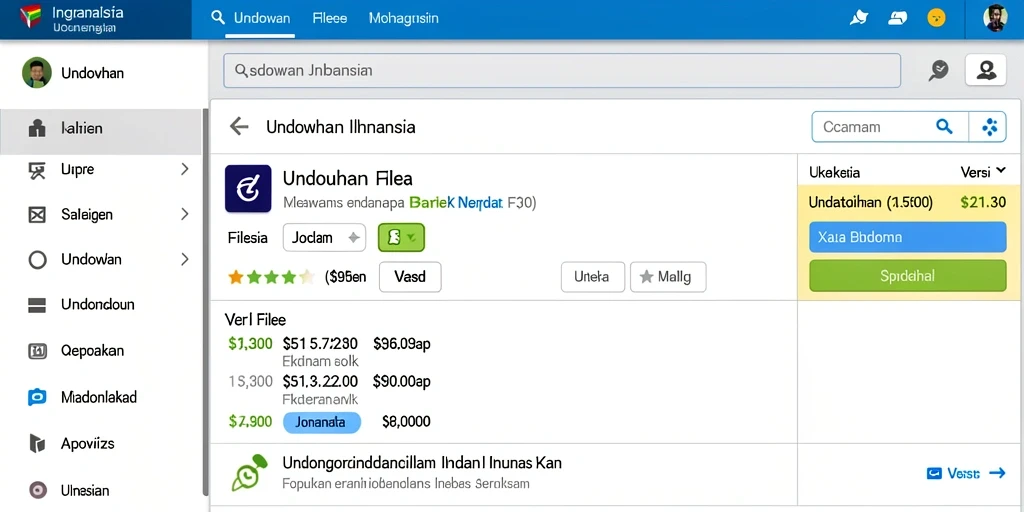The height and width of the screenshot is (512, 1024).
Task: Click the Apoviizs sidebar icon
Action: pos(37,444)
